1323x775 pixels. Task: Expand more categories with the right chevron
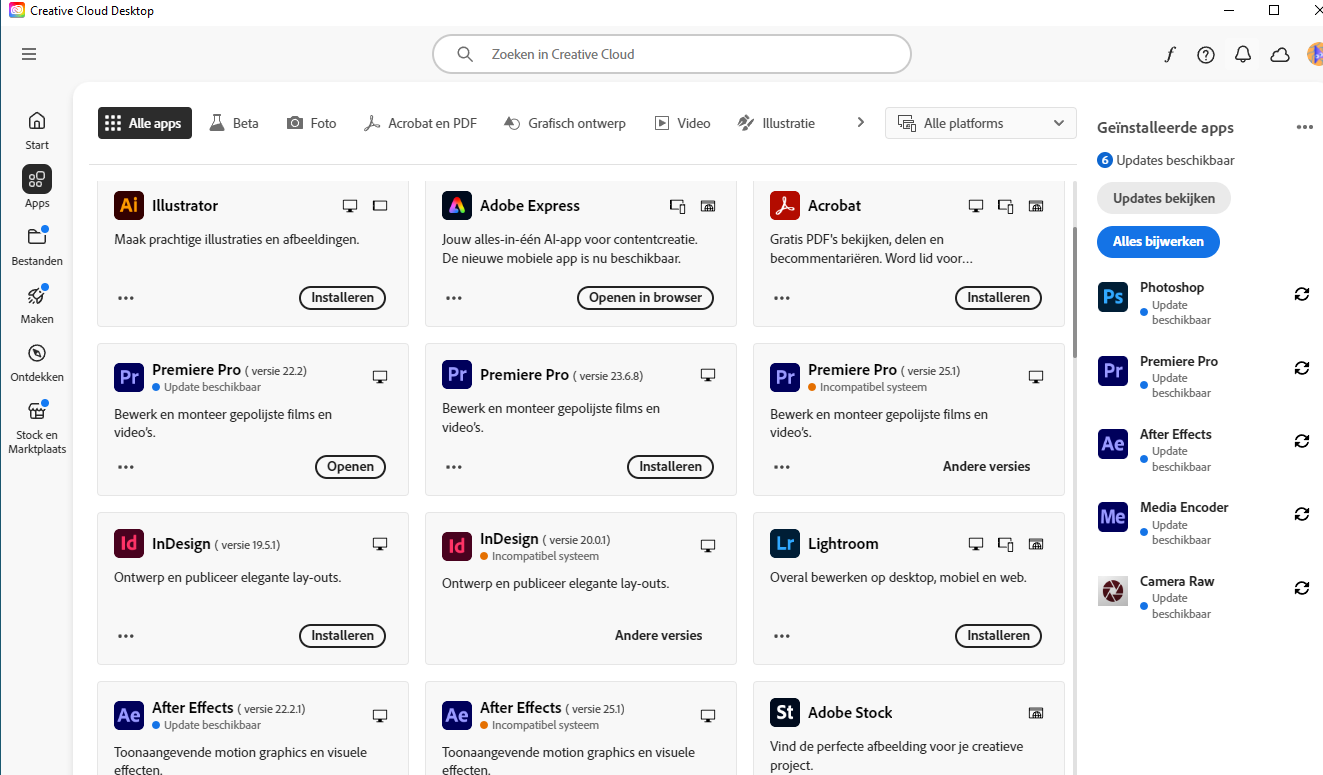860,121
